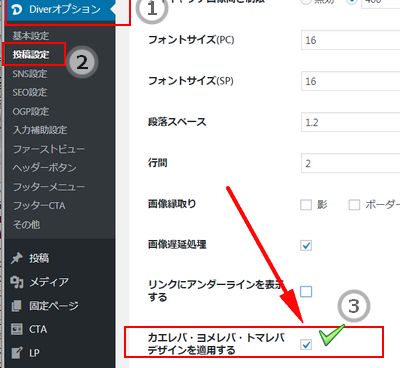Open the LP admin menu
Image resolution: width=400 pixels, height=368 pixels.
click(34, 353)
